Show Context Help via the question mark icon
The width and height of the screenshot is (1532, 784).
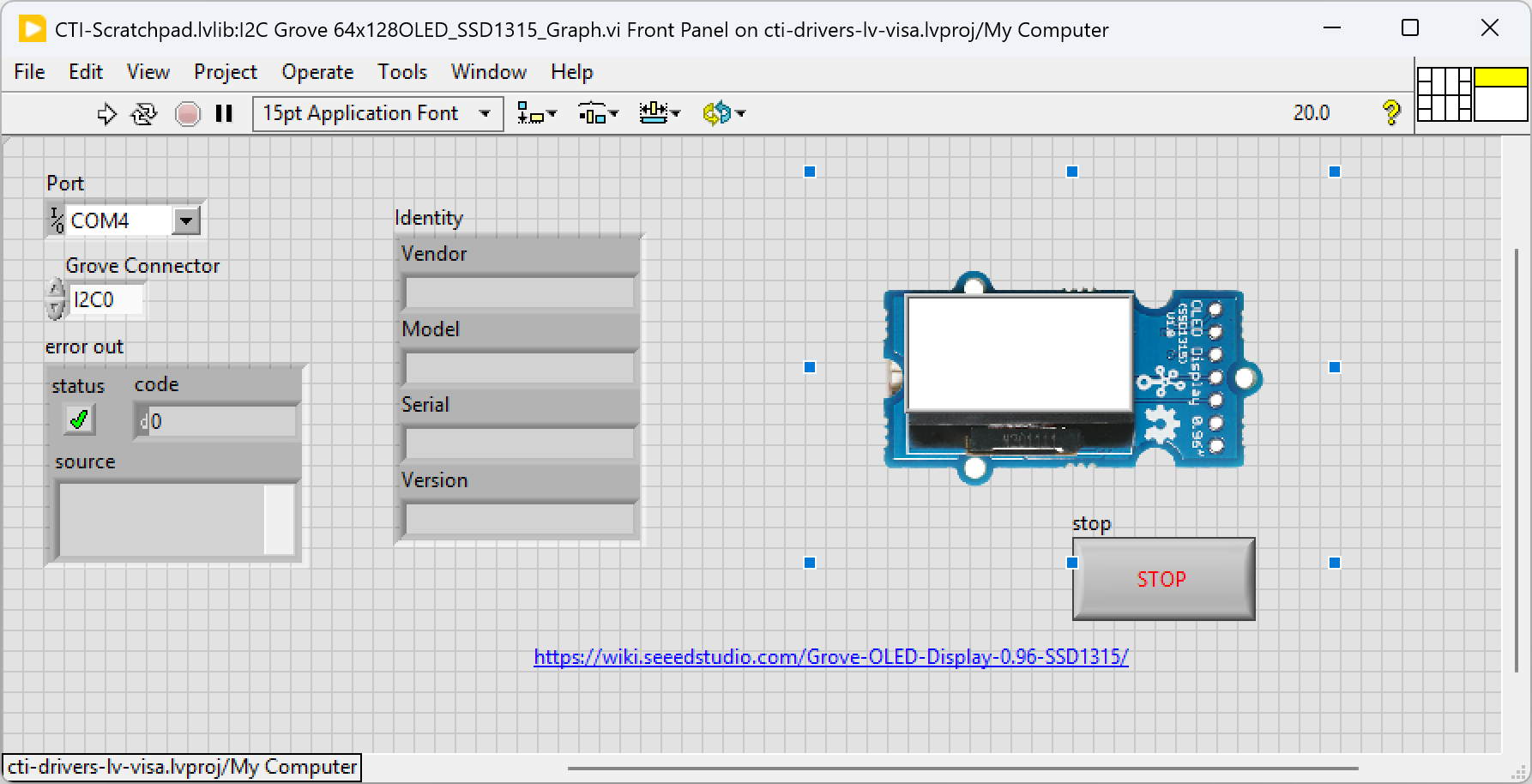(x=1391, y=112)
